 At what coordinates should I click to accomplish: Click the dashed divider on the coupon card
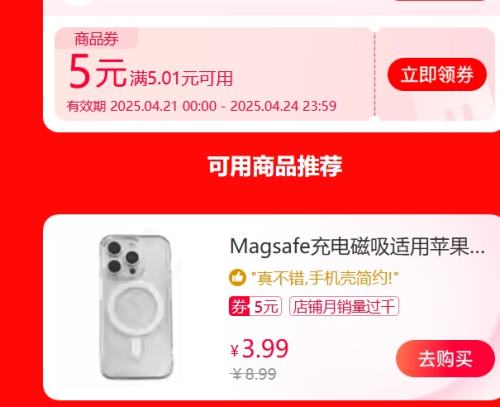pos(375,74)
